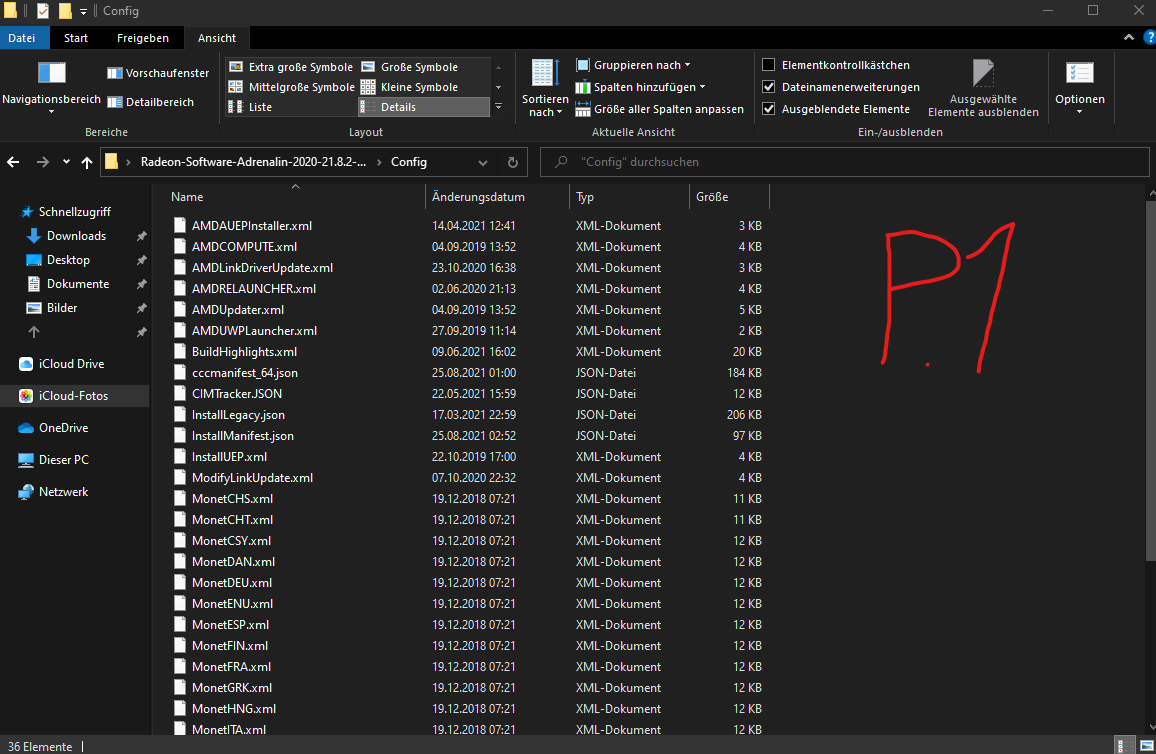Open the quick access toolbar dropdown arrow
Viewport: 1156px width, 754px height.
click(x=83, y=11)
